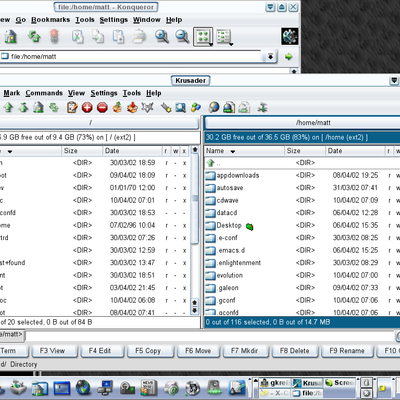
Task: Open the Go menu in Konqueror
Action: [x=21, y=20]
